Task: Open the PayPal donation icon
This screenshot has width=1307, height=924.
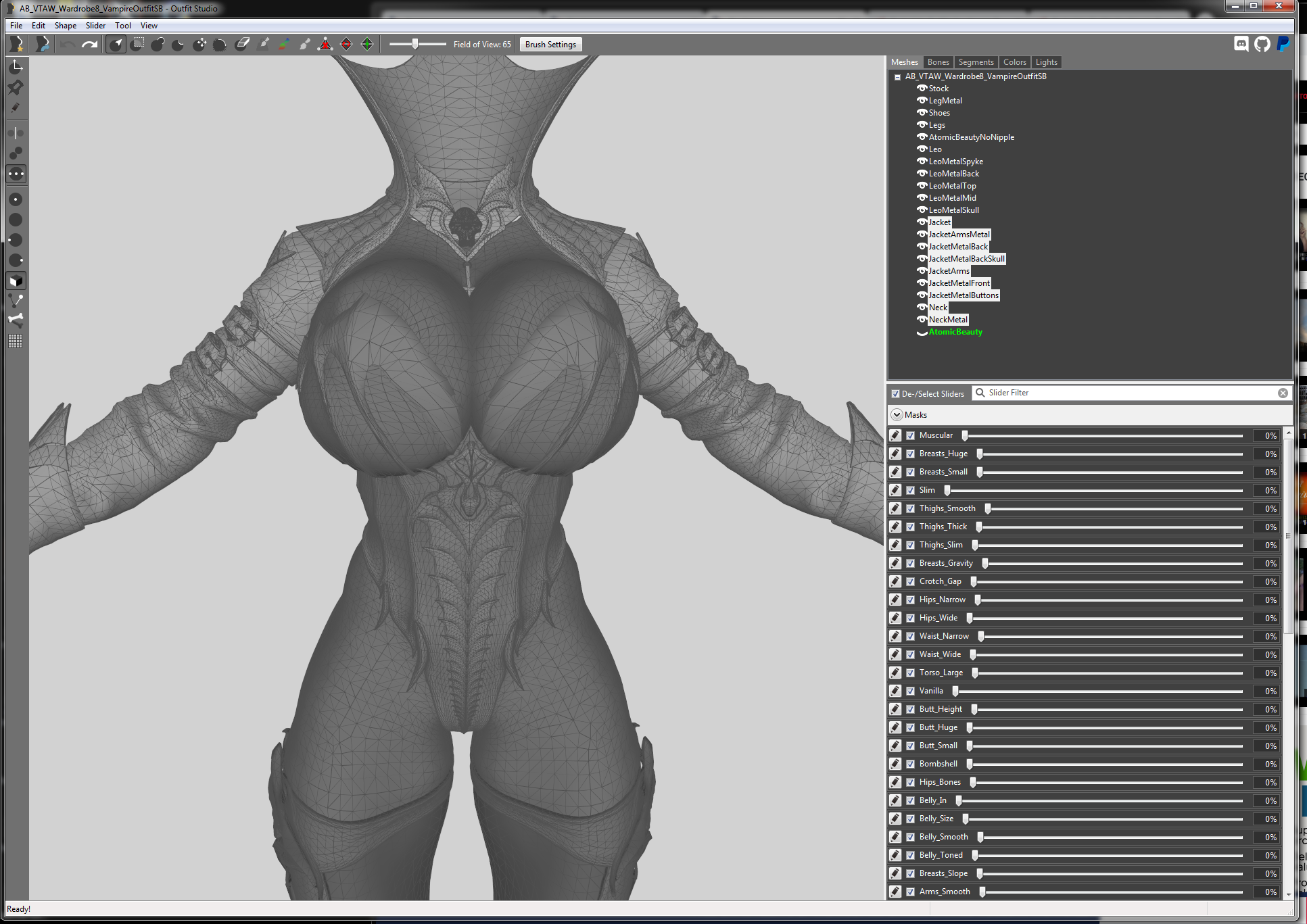Action: (x=1283, y=44)
